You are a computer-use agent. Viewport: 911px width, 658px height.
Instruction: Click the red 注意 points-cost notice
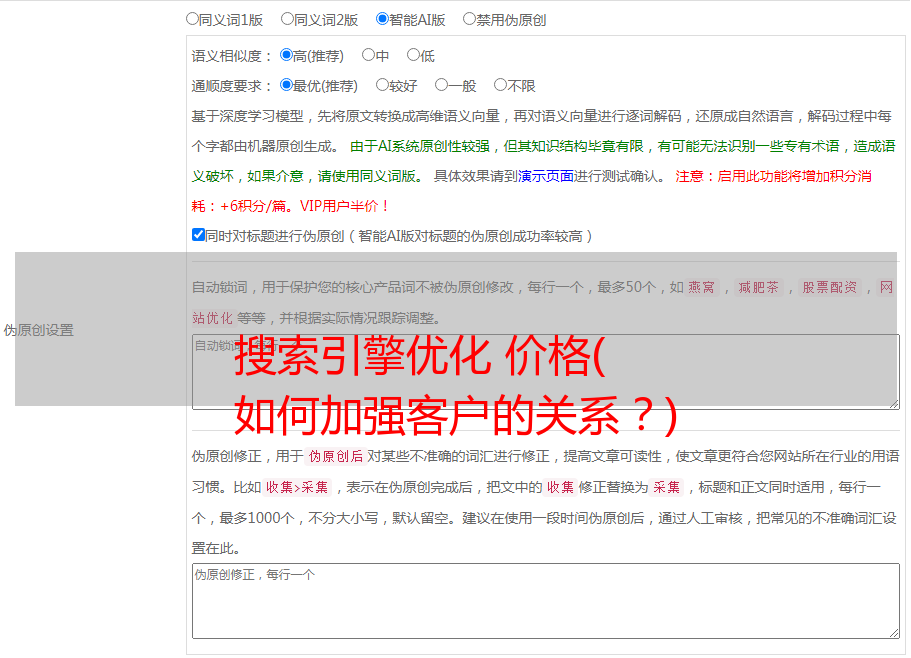531,191
